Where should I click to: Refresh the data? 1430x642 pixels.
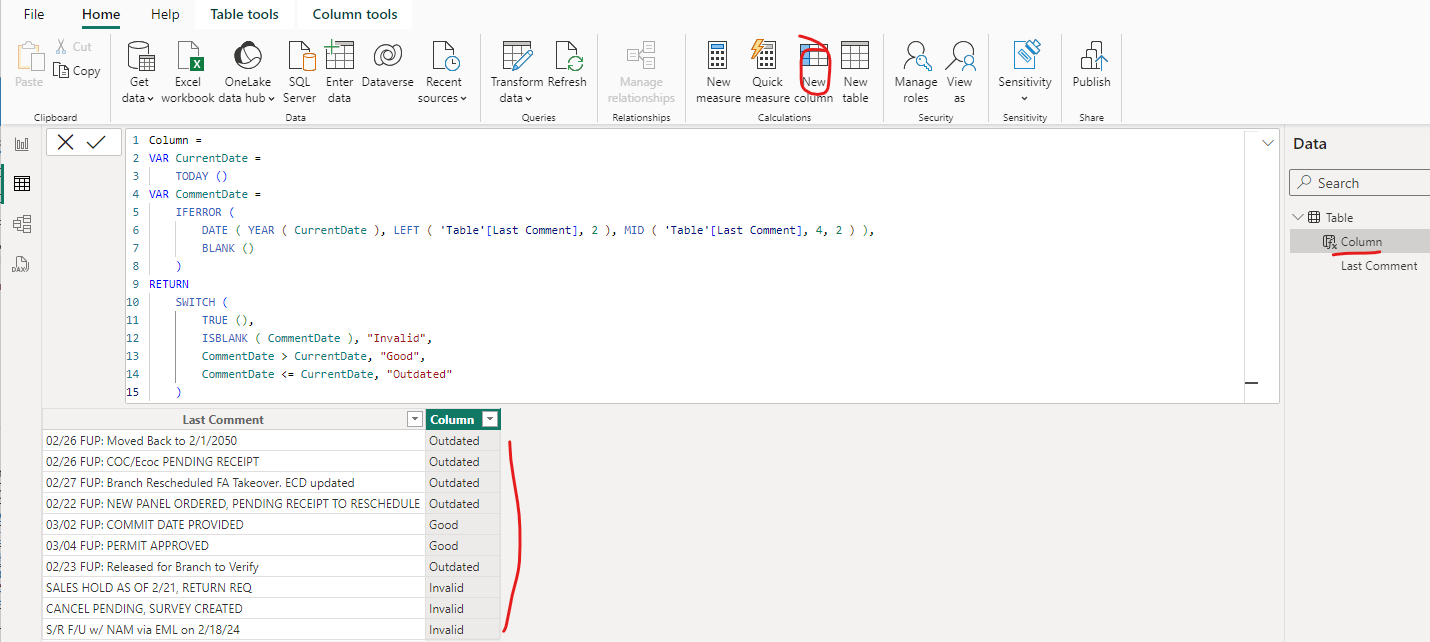tap(567, 65)
